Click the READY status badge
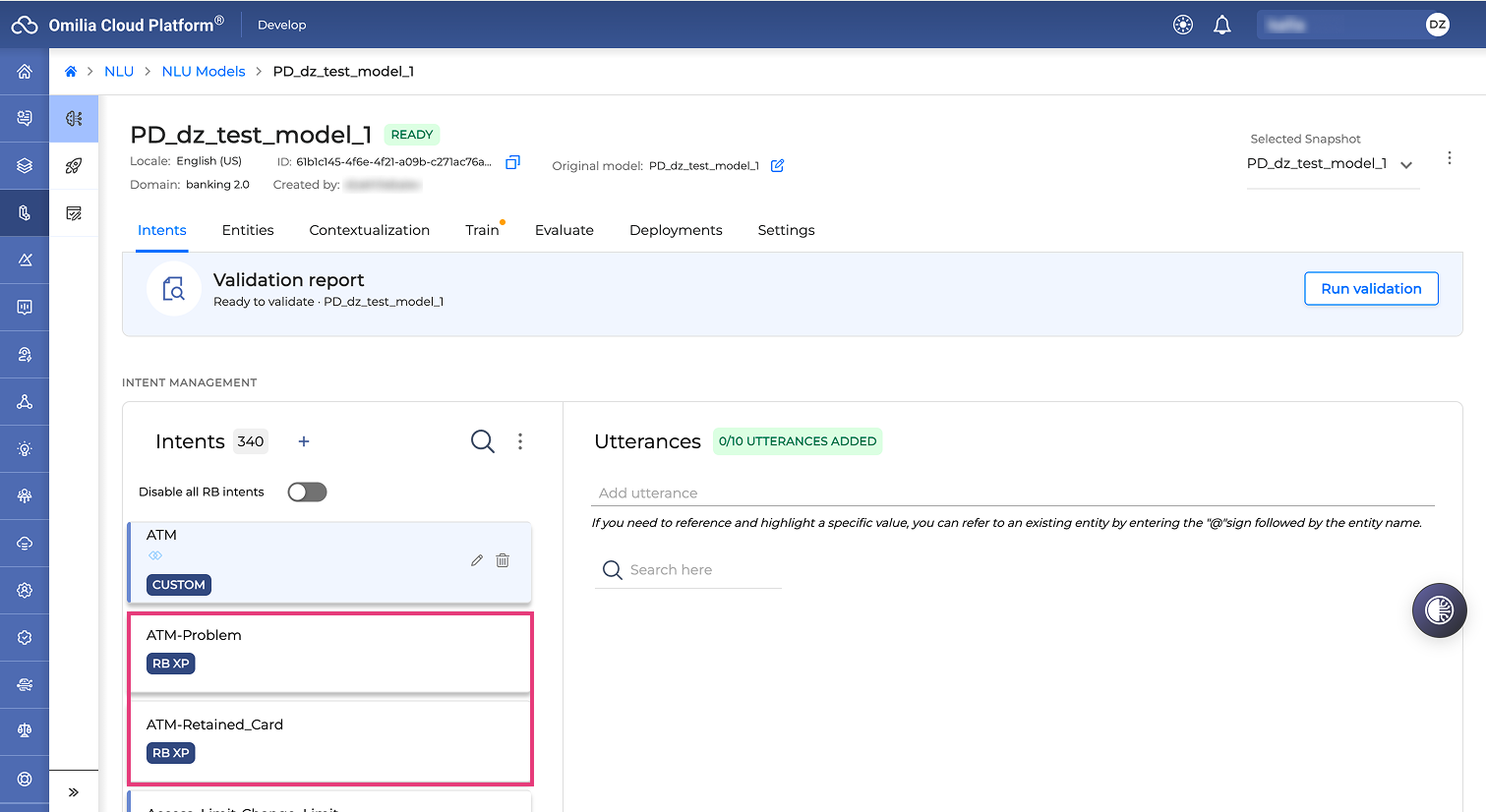1486x812 pixels. [412, 135]
